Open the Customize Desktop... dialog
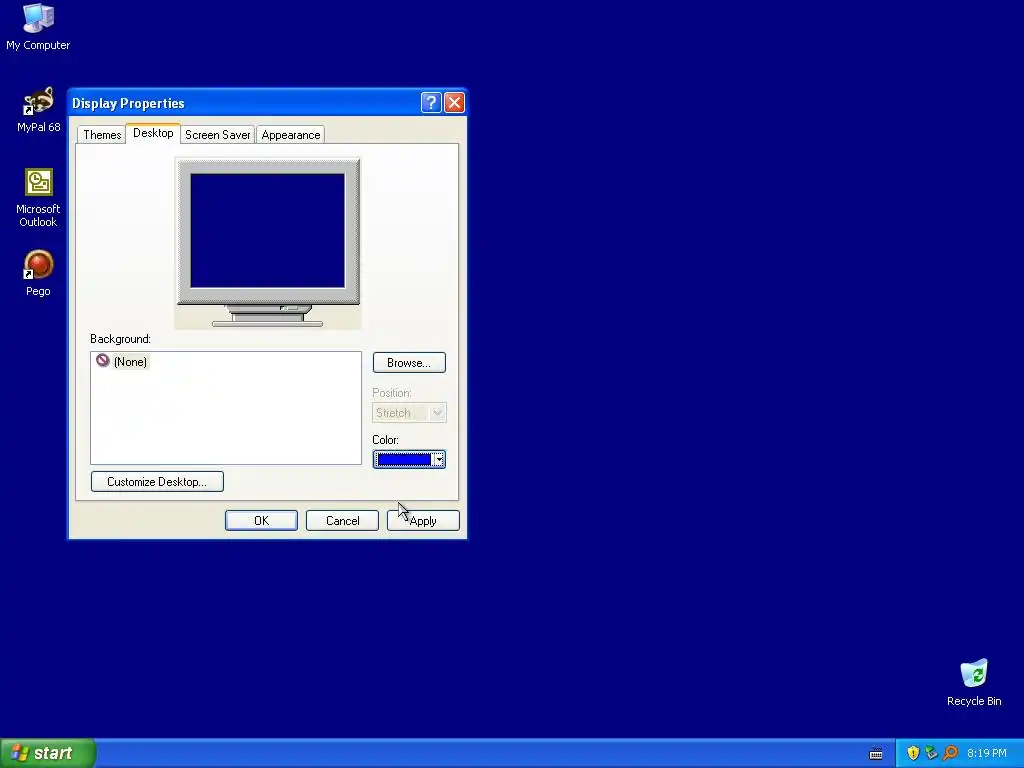This screenshot has width=1024, height=768. 157,481
